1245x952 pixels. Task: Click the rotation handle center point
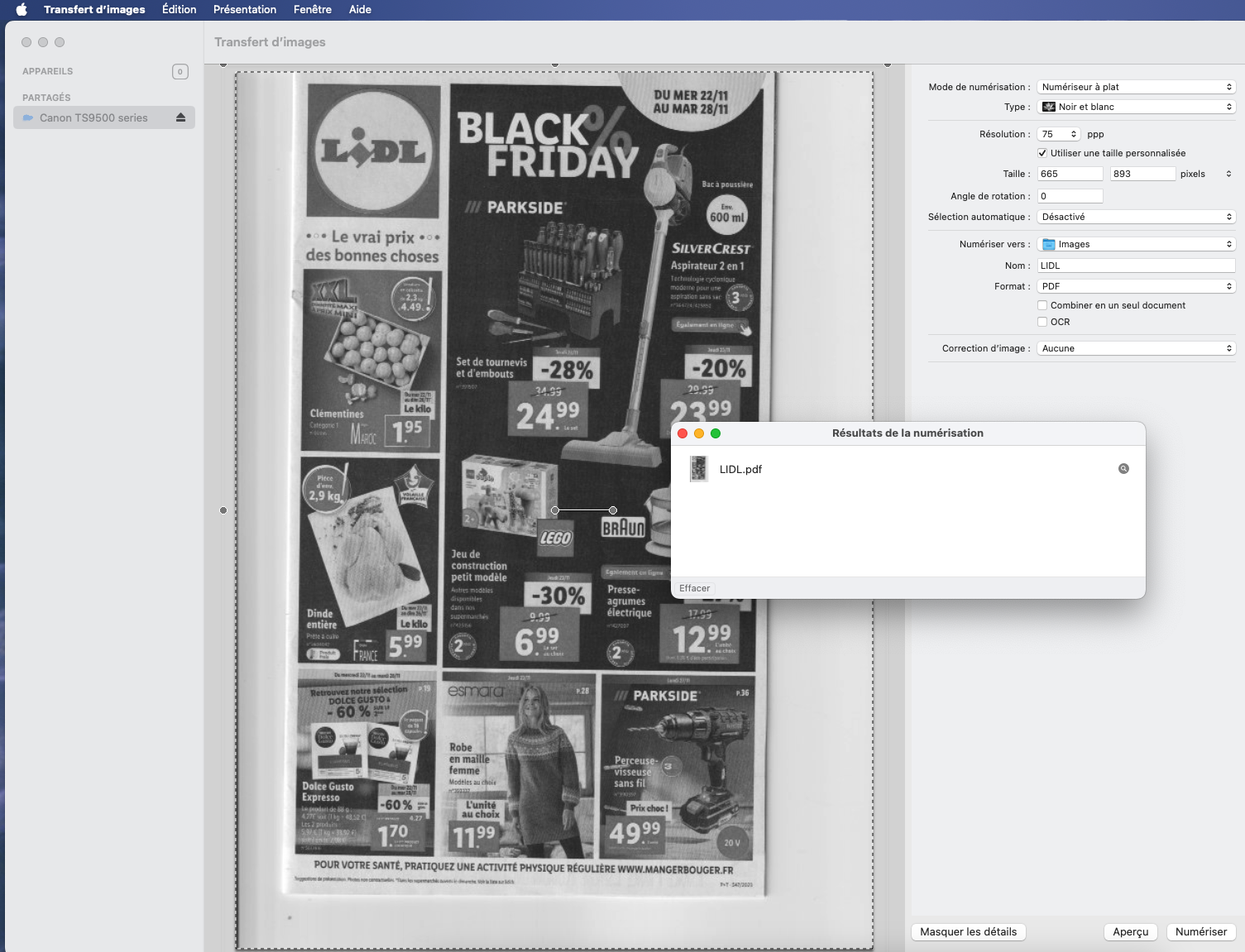[x=555, y=510]
